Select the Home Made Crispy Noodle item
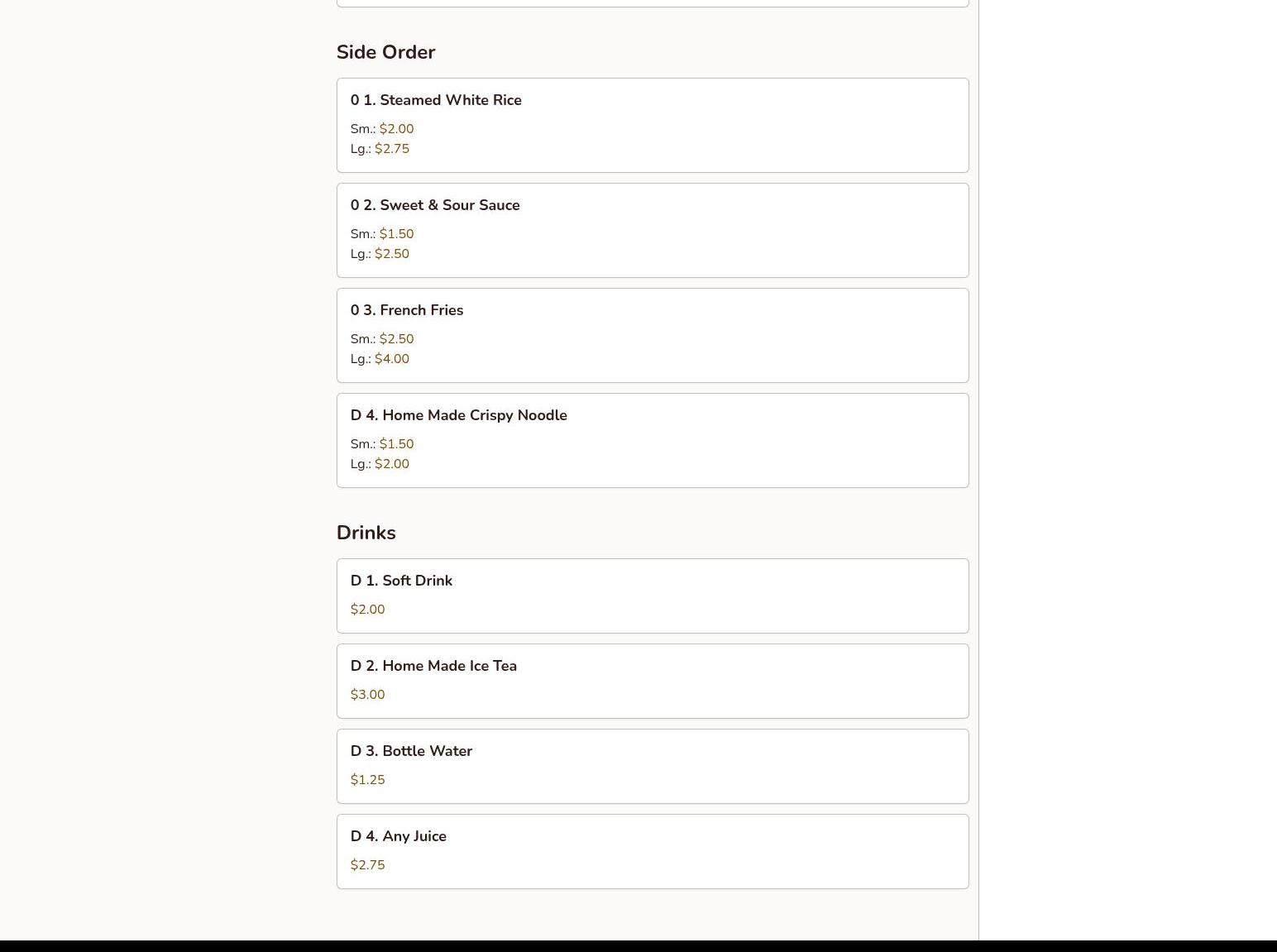 coord(653,441)
